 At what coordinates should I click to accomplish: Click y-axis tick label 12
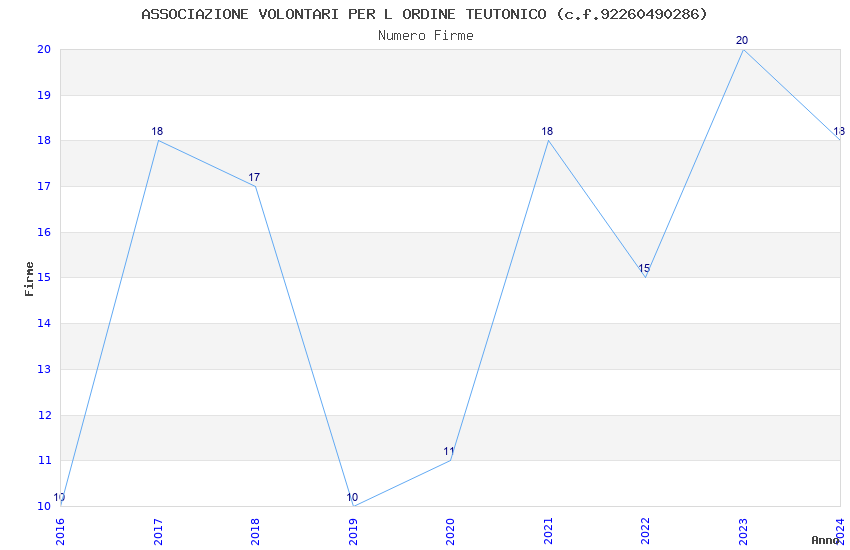coord(44,415)
